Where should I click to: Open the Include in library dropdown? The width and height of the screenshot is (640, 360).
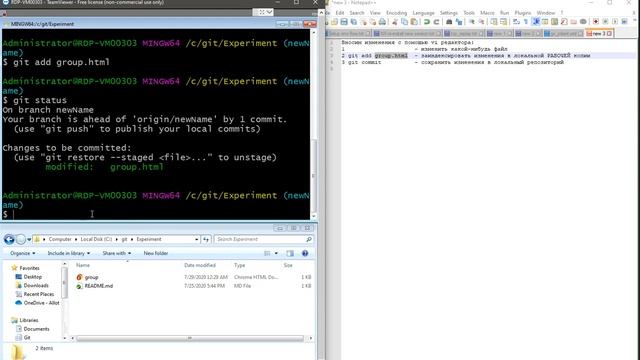pos(69,253)
